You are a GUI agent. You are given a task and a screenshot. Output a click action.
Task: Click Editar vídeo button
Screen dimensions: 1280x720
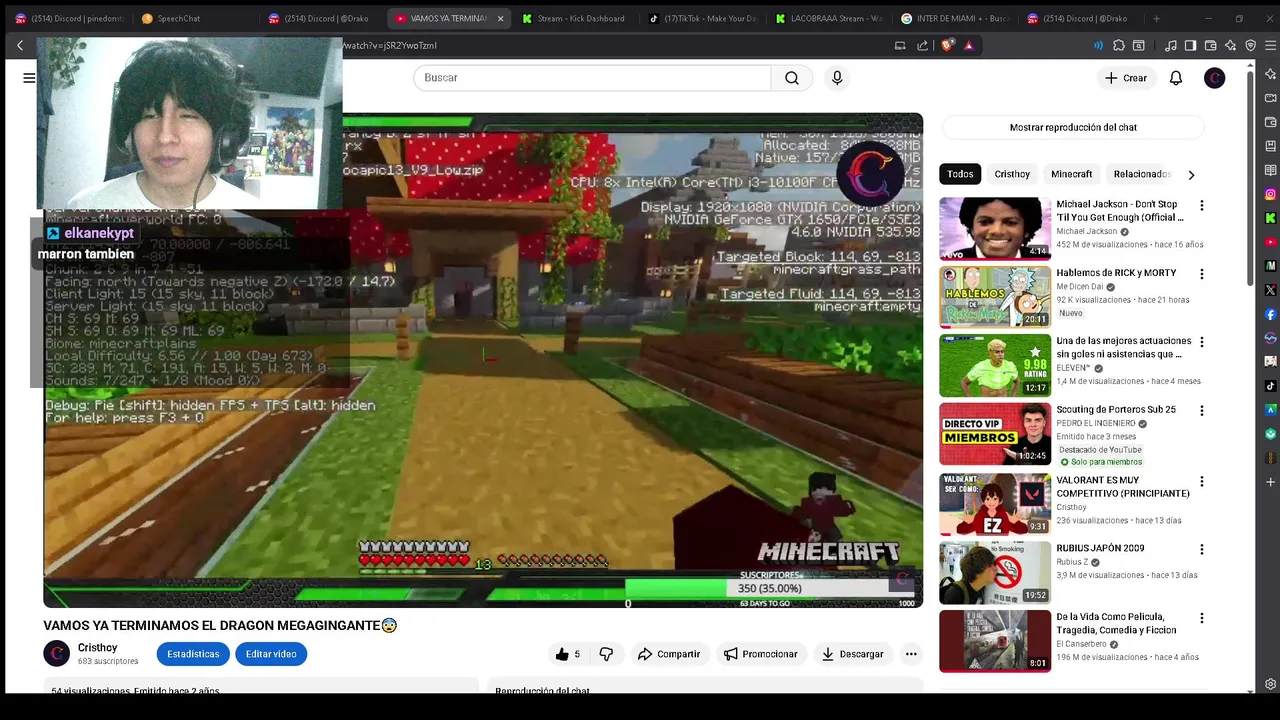pos(271,654)
